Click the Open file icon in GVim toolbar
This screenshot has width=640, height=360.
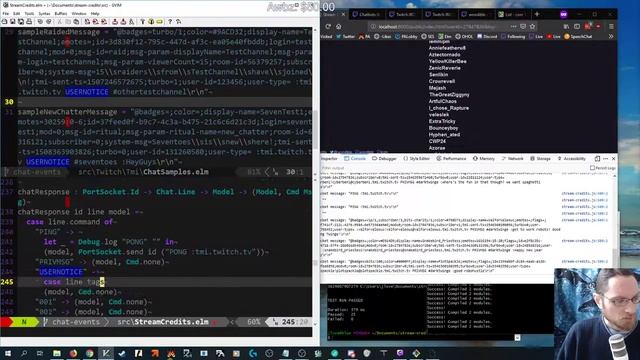click(x=4, y=21)
